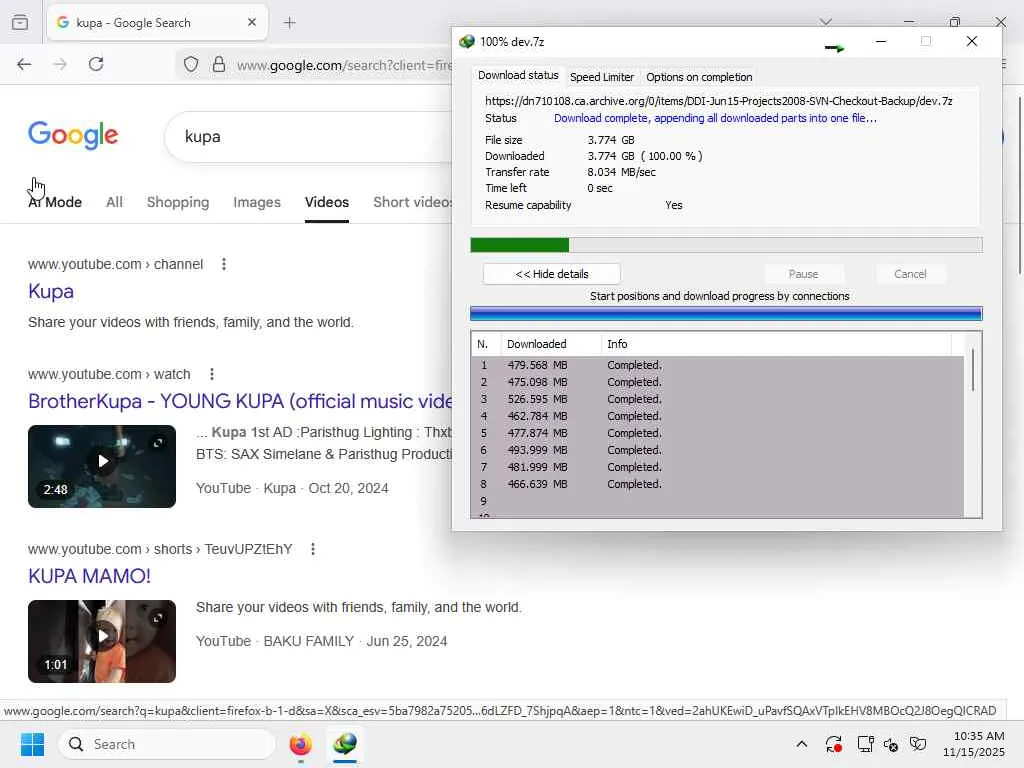The height and width of the screenshot is (768, 1024).
Task: Open options menu for the youtube.com channel result
Action: point(224,264)
